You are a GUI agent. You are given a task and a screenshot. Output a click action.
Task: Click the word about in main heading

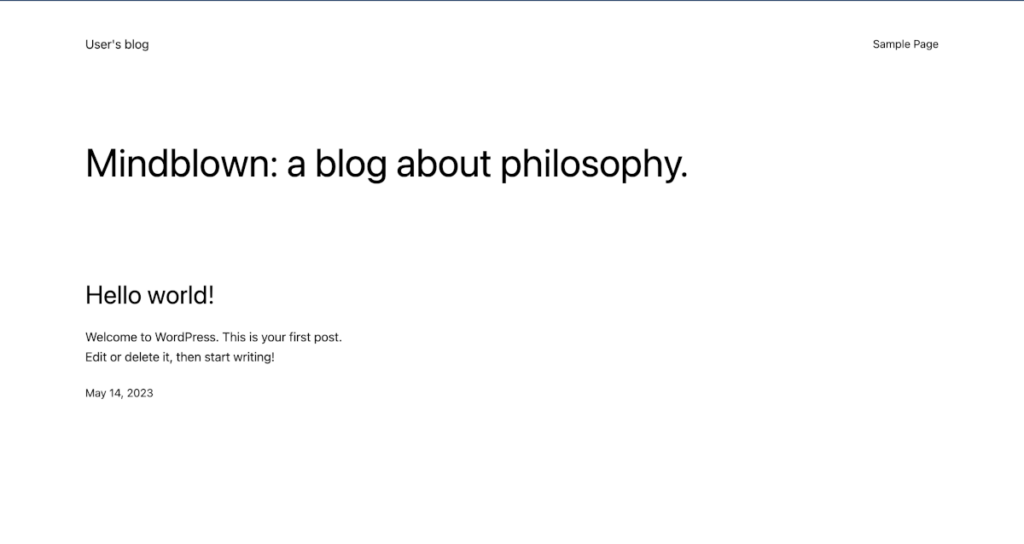(443, 163)
